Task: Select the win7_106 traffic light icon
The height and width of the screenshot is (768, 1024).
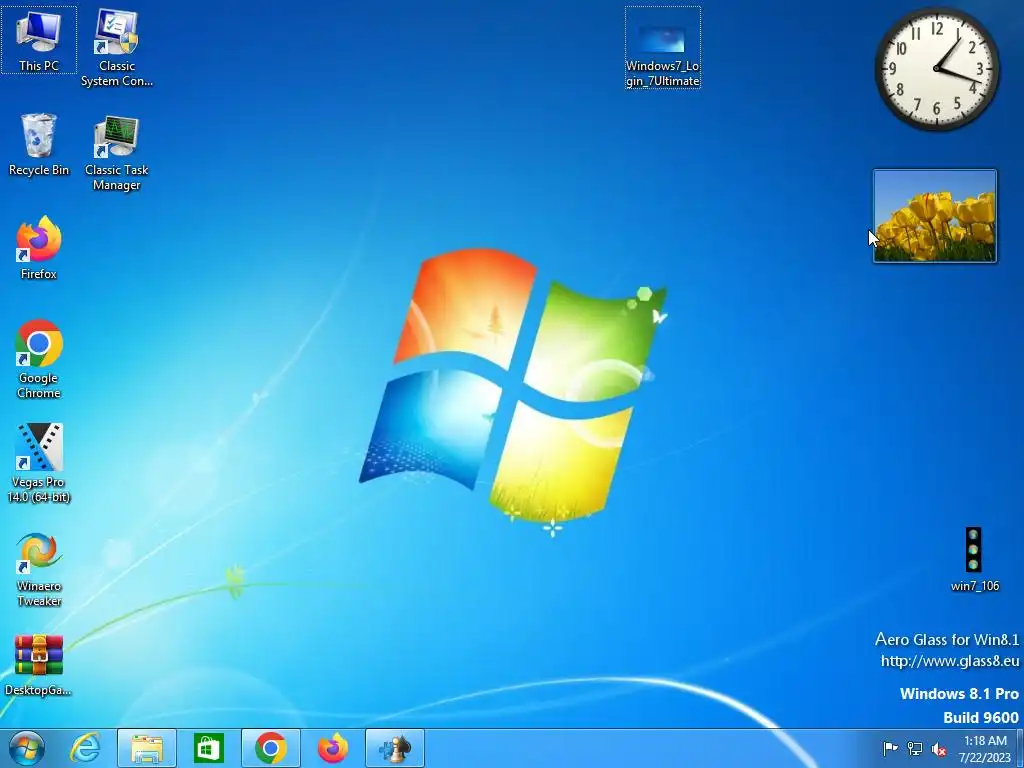Action: (974, 560)
